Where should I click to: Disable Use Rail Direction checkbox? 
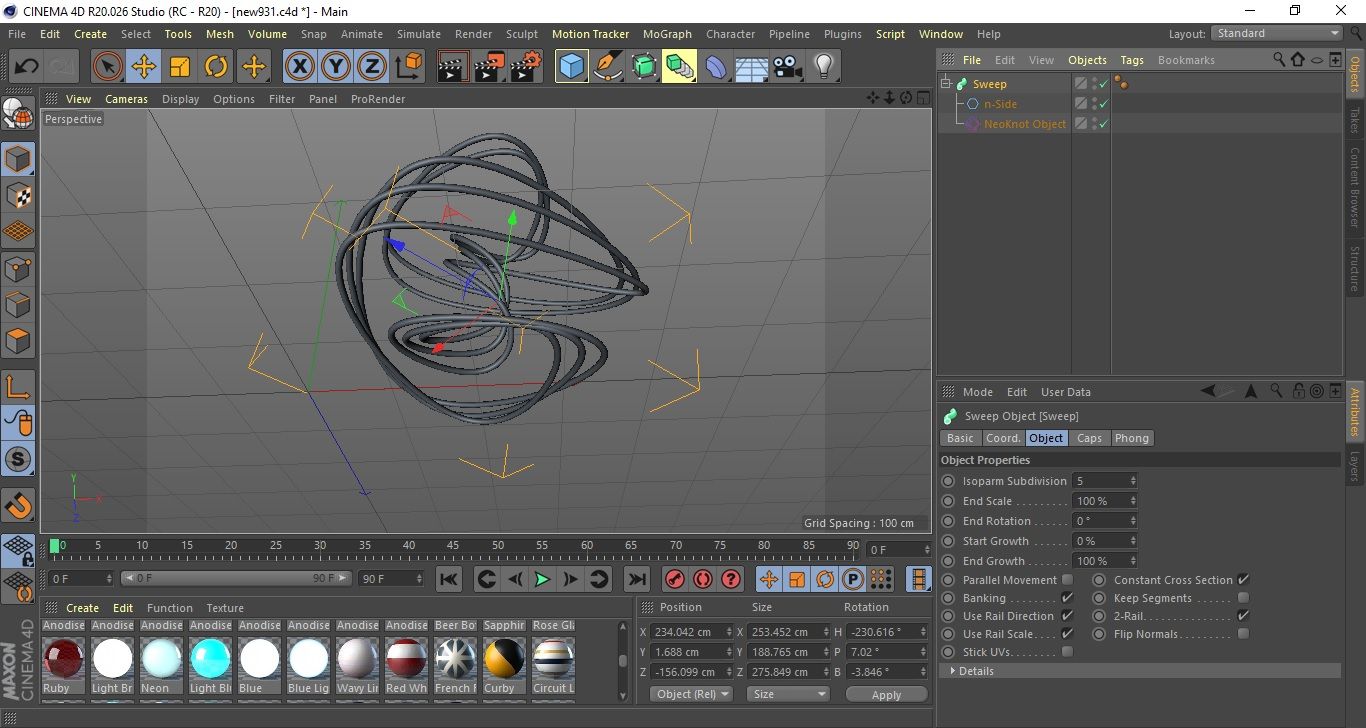tap(1067, 616)
